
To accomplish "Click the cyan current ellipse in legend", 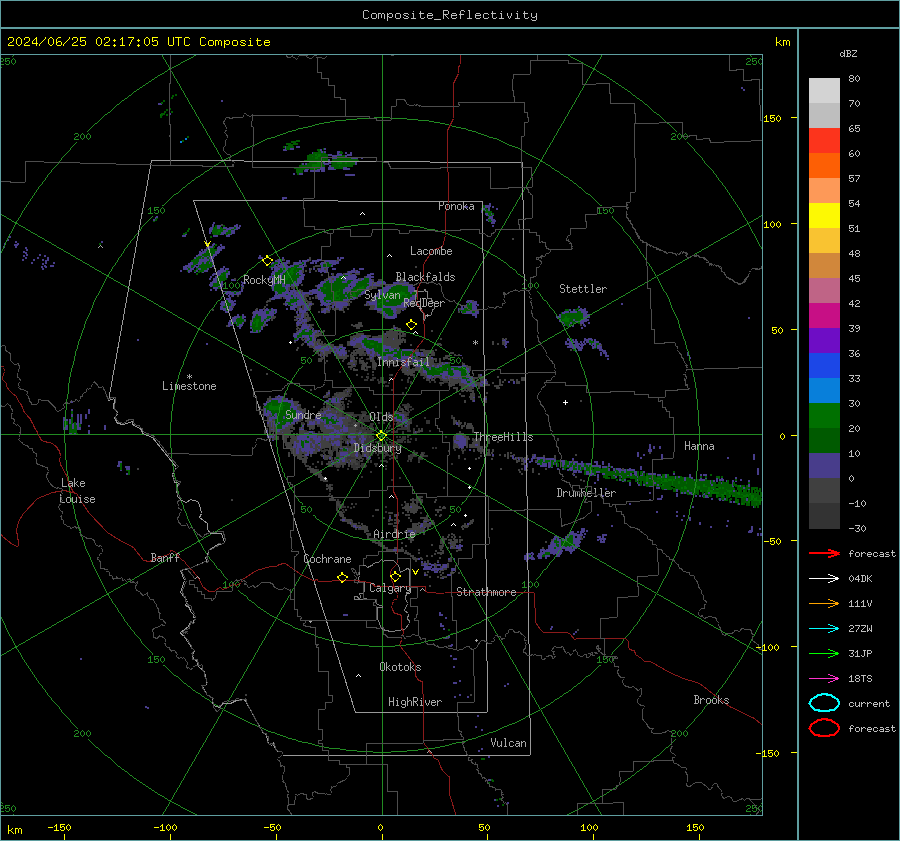I will click(x=824, y=703).
